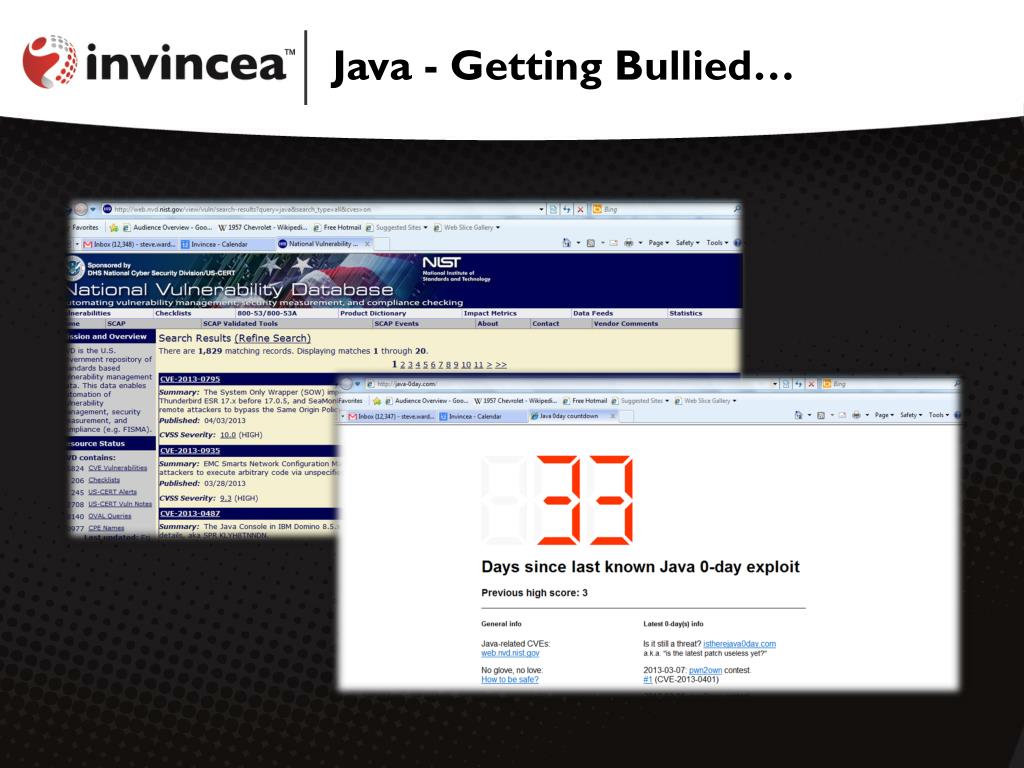This screenshot has height=768, width=1024.
Task: Click the search magnifier in NVD window
Action: click(x=737, y=209)
